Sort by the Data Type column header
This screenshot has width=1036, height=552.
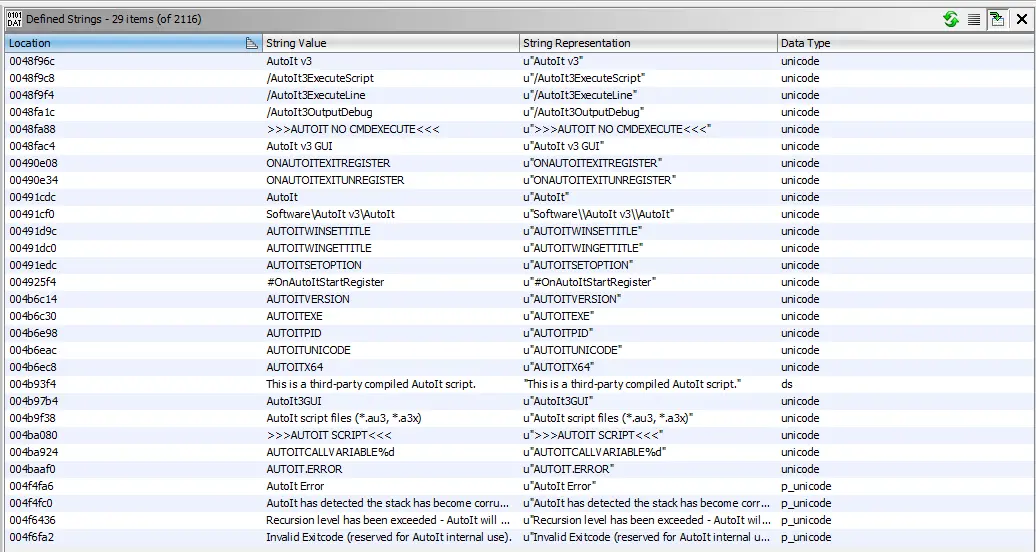click(906, 43)
